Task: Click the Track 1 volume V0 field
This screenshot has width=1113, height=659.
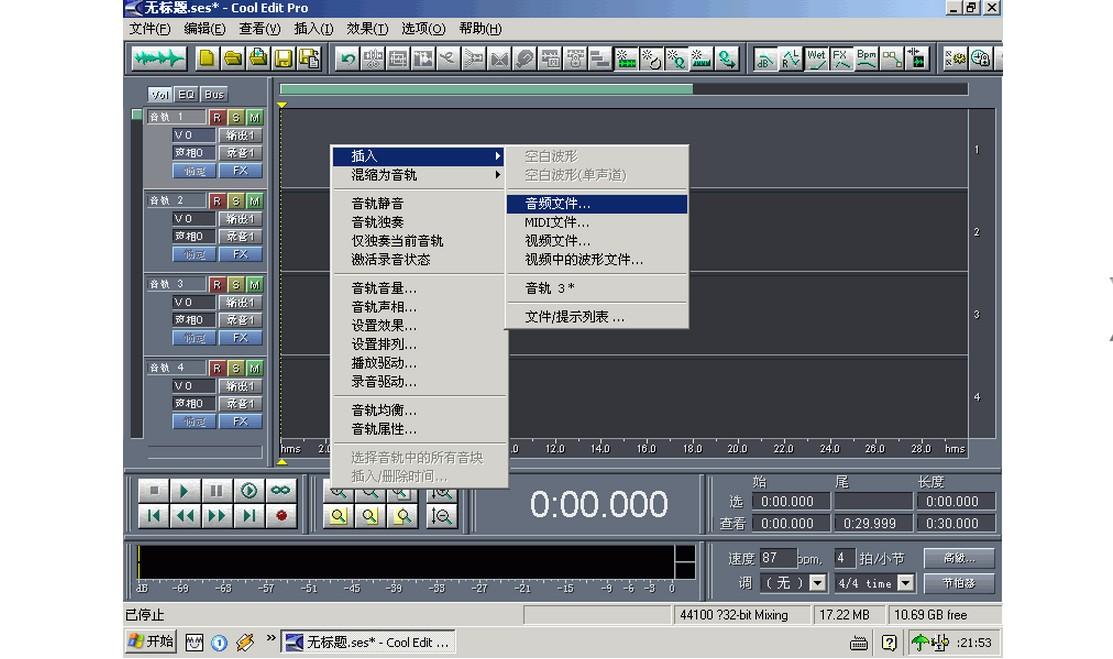Action: click(194, 135)
